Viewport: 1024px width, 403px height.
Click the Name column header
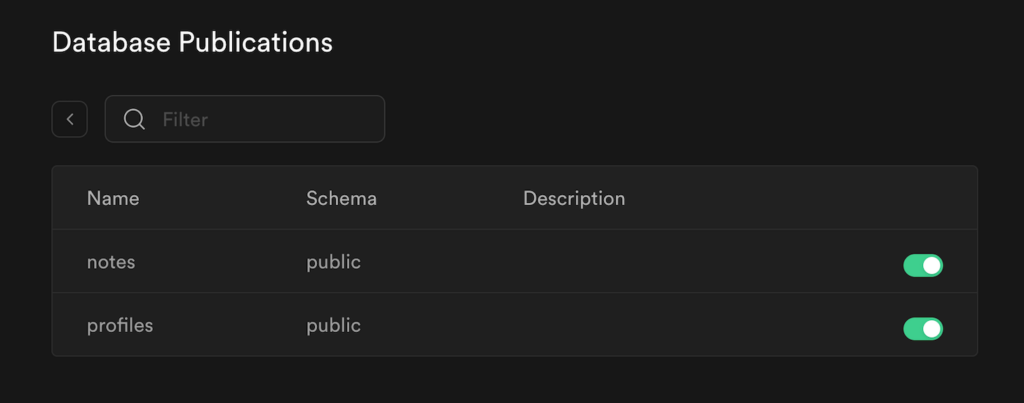pyautogui.click(x=113, y=198)
